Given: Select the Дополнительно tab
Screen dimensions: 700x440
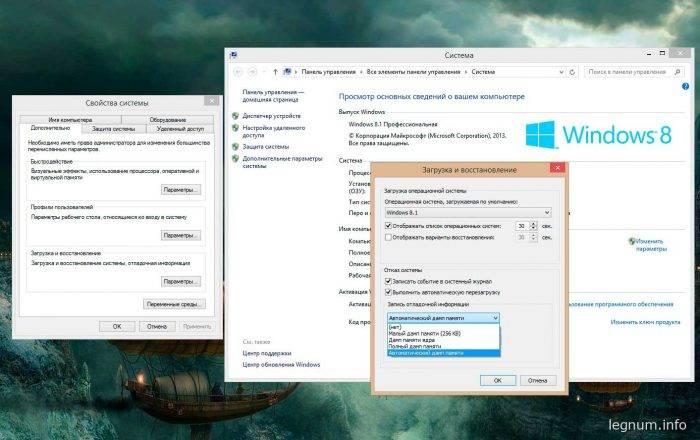Looking at the screenshot, I should tap(50, 128).
